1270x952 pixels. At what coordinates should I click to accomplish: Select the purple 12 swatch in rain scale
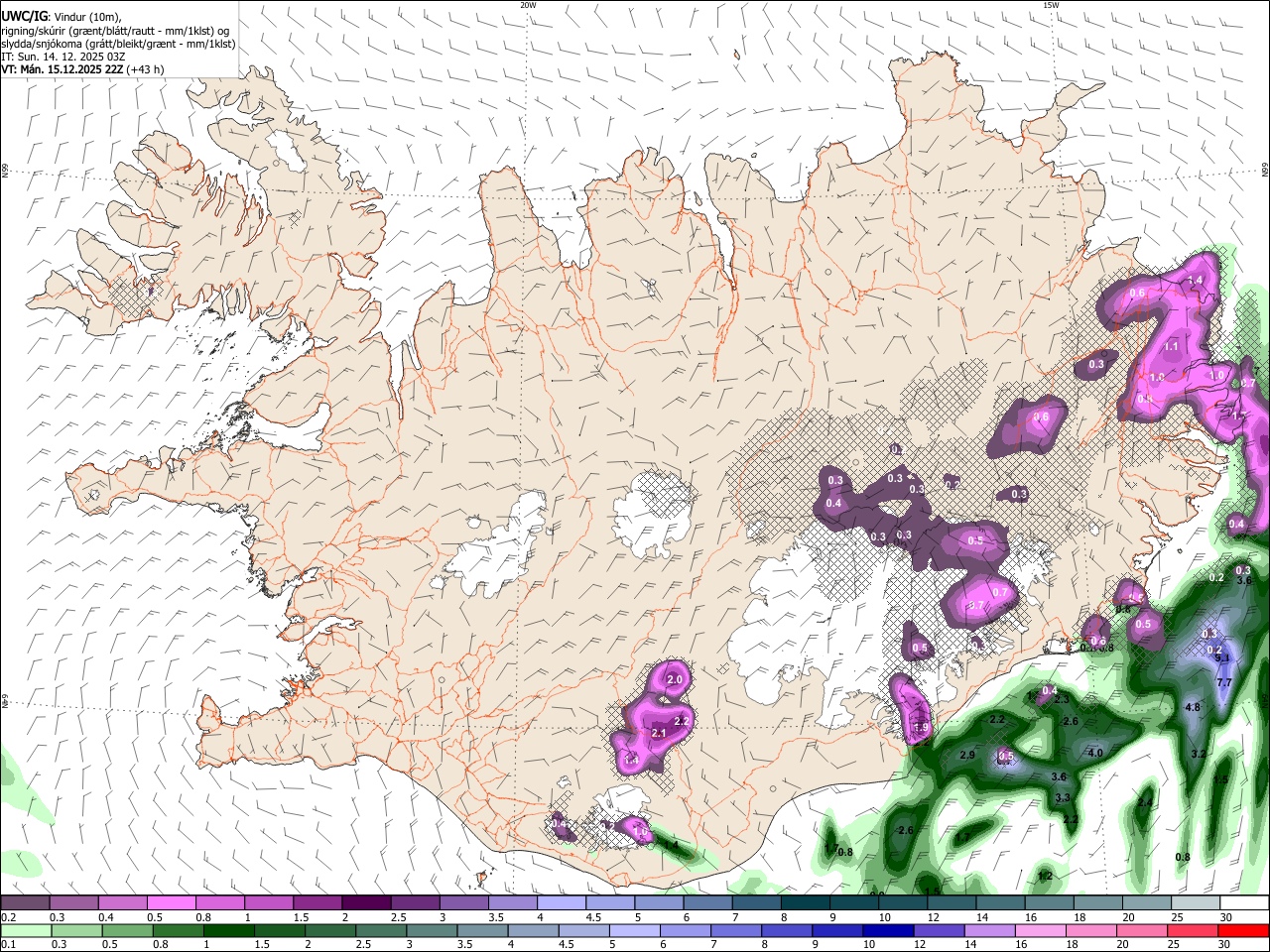point(938,930)
